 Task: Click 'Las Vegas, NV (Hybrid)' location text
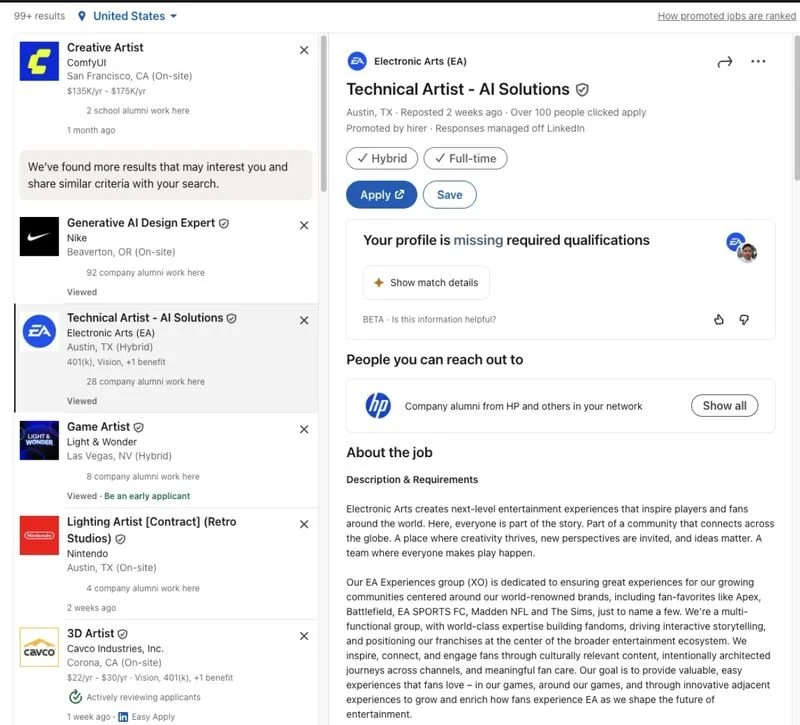119,456
